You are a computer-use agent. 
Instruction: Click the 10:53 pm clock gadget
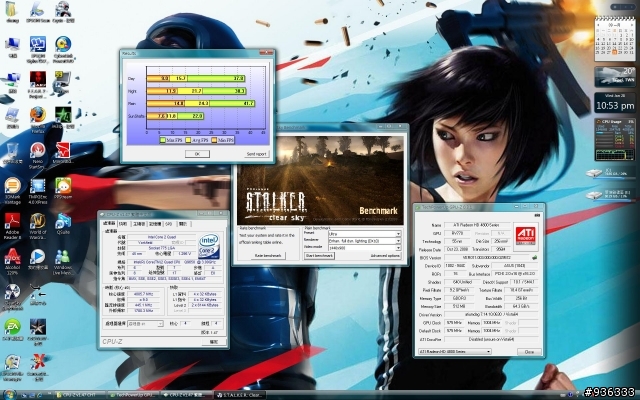615,103
